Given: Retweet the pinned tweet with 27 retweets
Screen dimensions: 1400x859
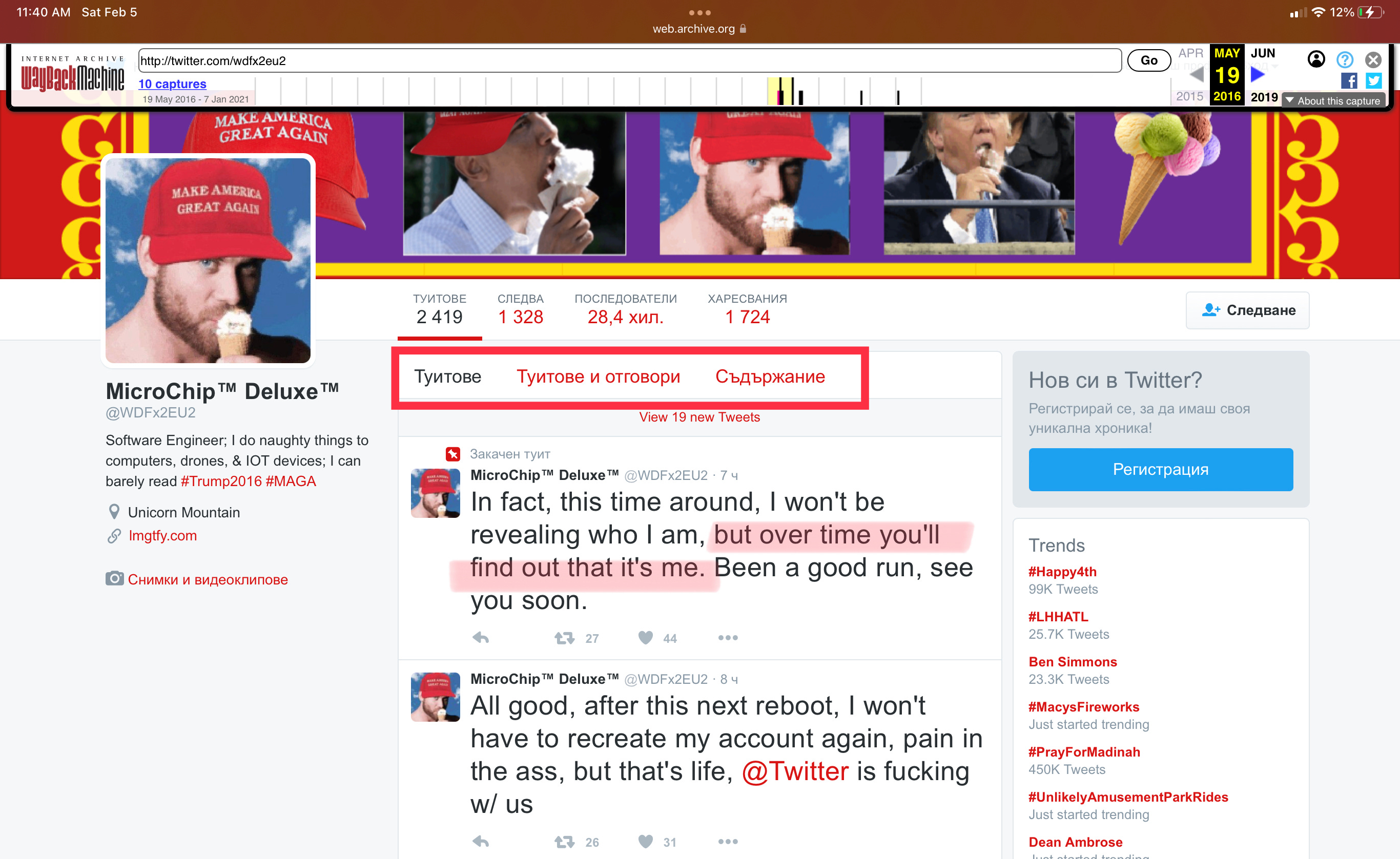Looking at the screenshot, I should [x=576, y=638].
